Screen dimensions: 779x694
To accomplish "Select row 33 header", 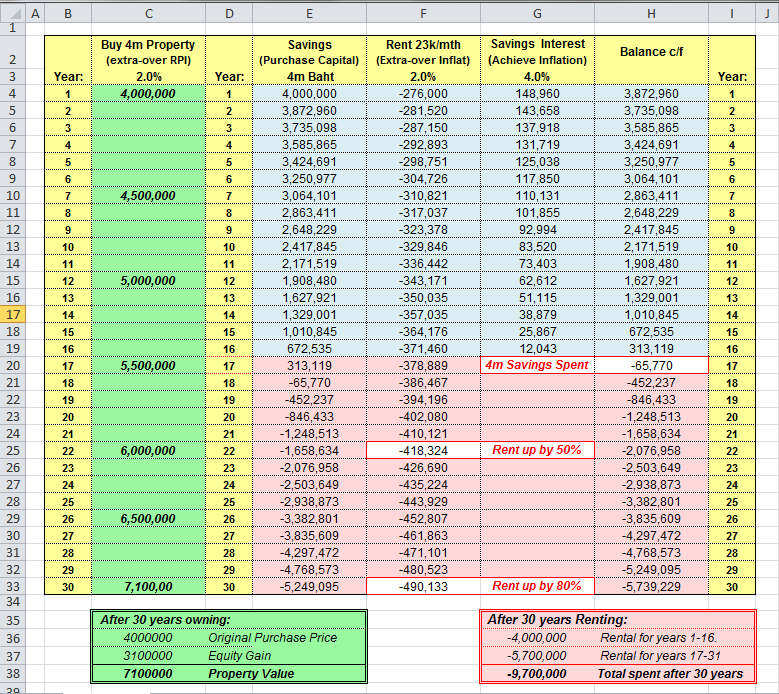I will pyautogui.click(x=13, y=587).
